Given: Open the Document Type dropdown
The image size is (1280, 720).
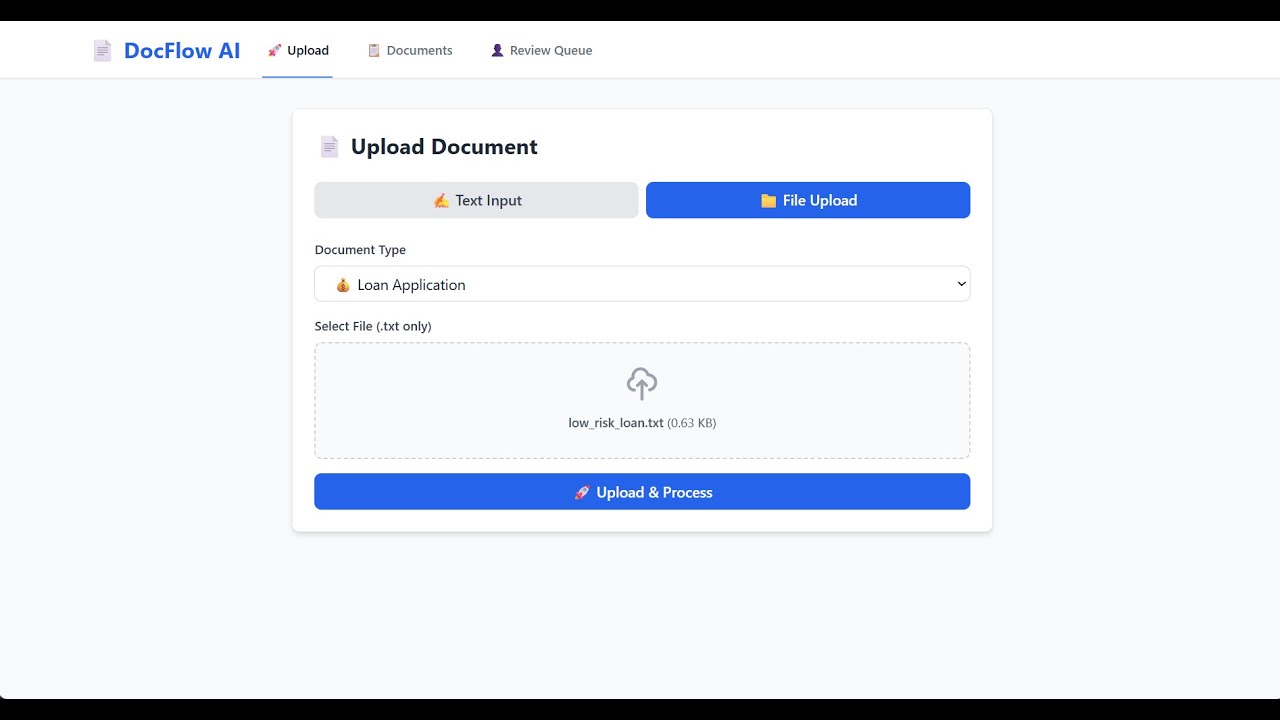Looking at the screenshot, I should pyautogui.click(x=642, y=284).
